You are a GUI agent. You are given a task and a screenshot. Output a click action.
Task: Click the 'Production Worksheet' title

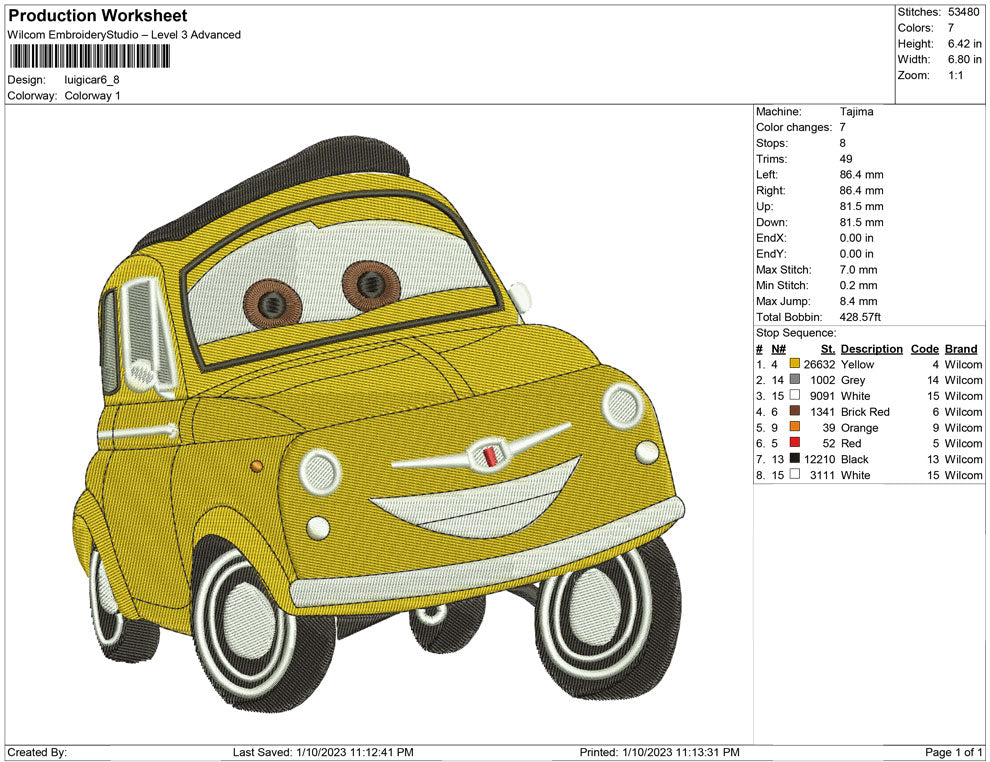click(x=98, y=16)
